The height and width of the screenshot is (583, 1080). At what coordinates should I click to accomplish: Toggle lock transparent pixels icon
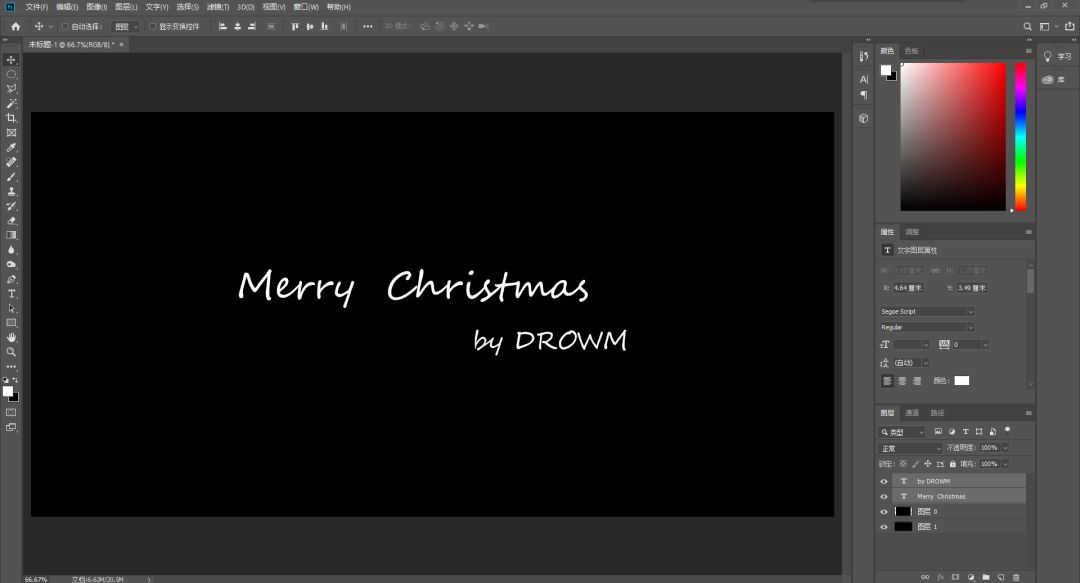coord(903,464)
